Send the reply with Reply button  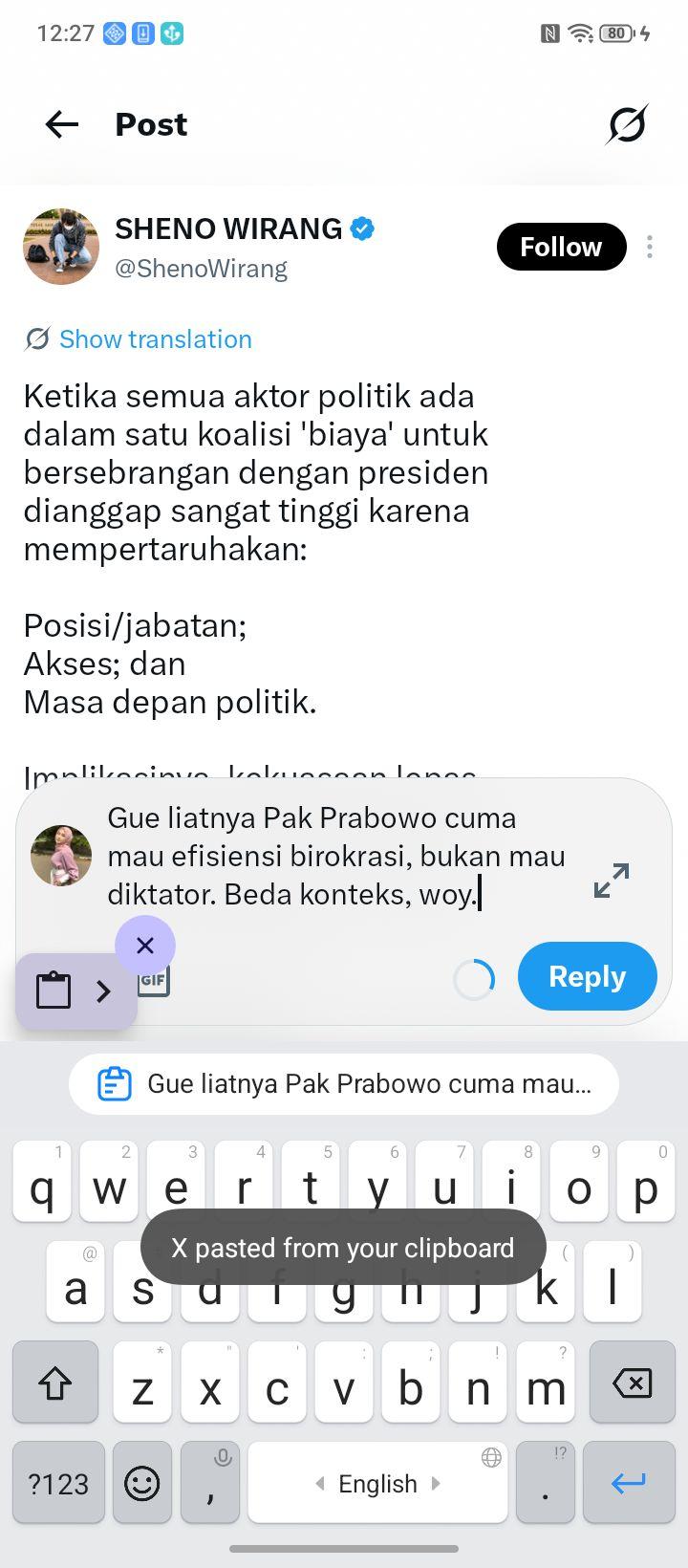point(587,976)
